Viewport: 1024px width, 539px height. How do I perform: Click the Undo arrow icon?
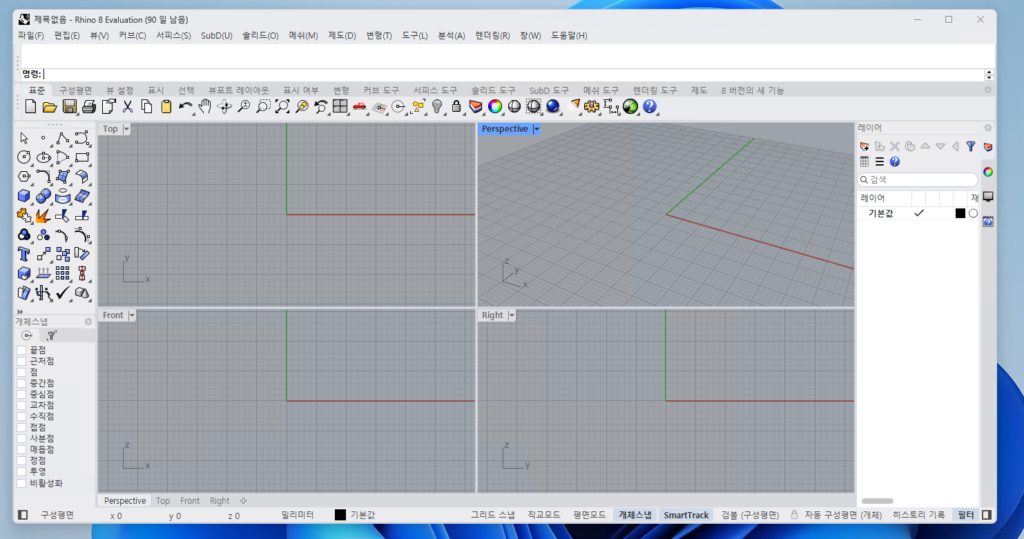(185, 106)
